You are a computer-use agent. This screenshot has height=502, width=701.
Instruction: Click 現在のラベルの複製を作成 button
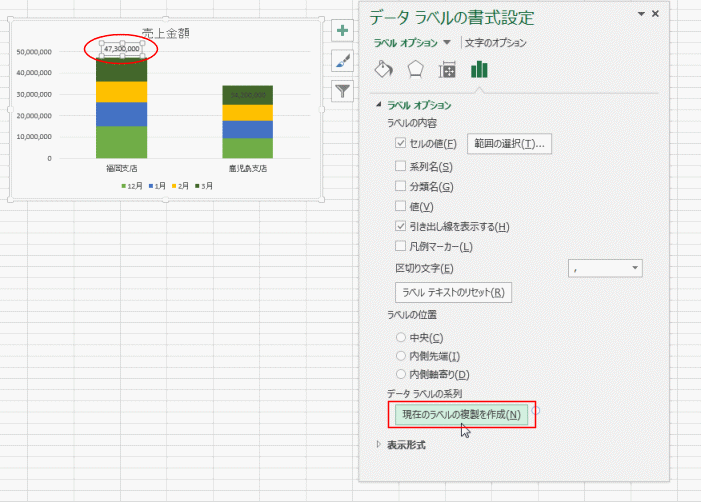tap(460, 414)
